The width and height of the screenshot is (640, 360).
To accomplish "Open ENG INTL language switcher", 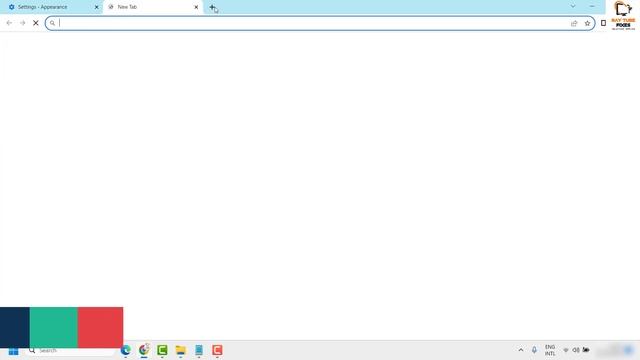I will pyautogui.click(x=550, y=350).
